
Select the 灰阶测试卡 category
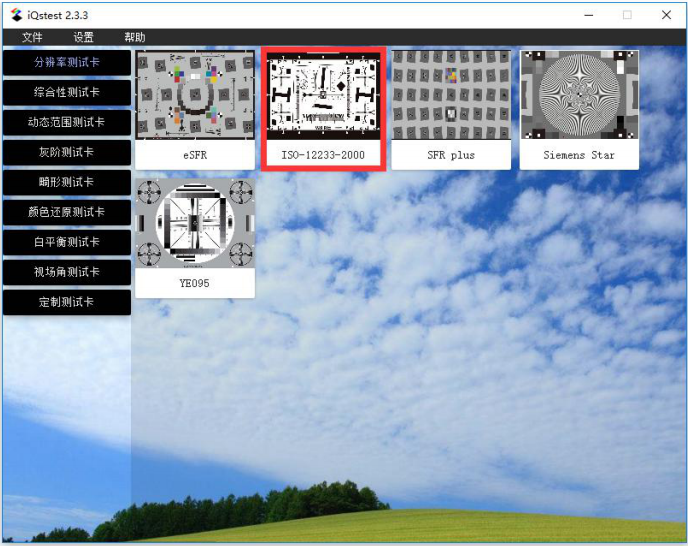pos(67,152)
